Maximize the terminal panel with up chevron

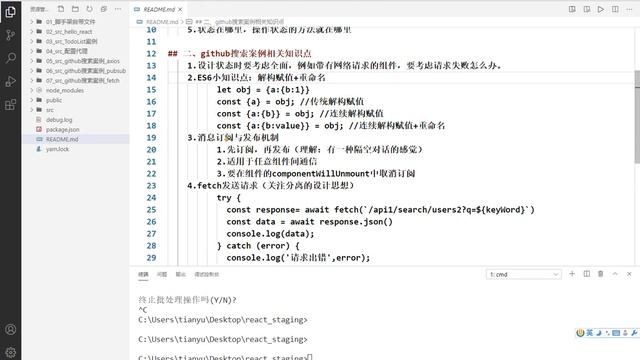pos(615,274)
